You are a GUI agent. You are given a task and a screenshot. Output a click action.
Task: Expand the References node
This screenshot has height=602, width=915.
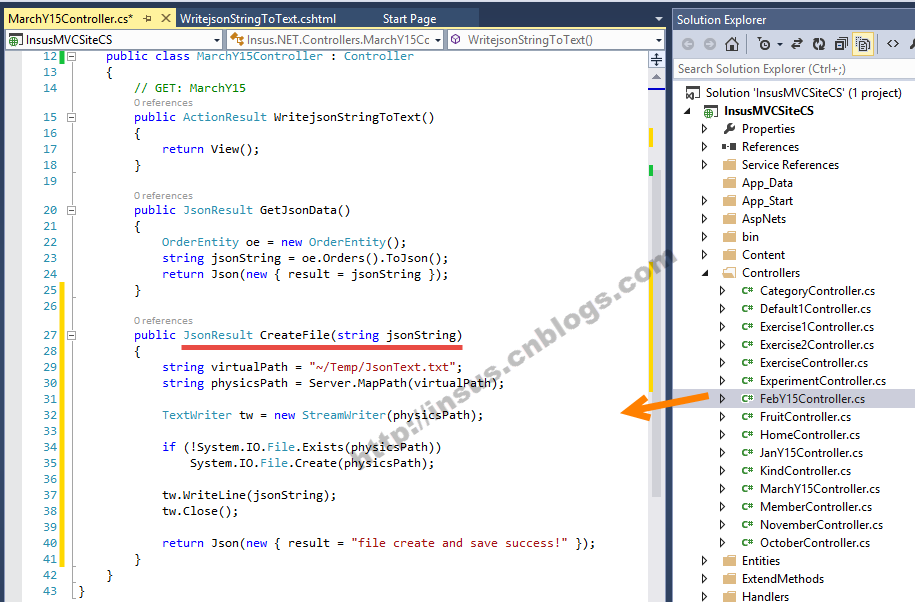point(705,147)
